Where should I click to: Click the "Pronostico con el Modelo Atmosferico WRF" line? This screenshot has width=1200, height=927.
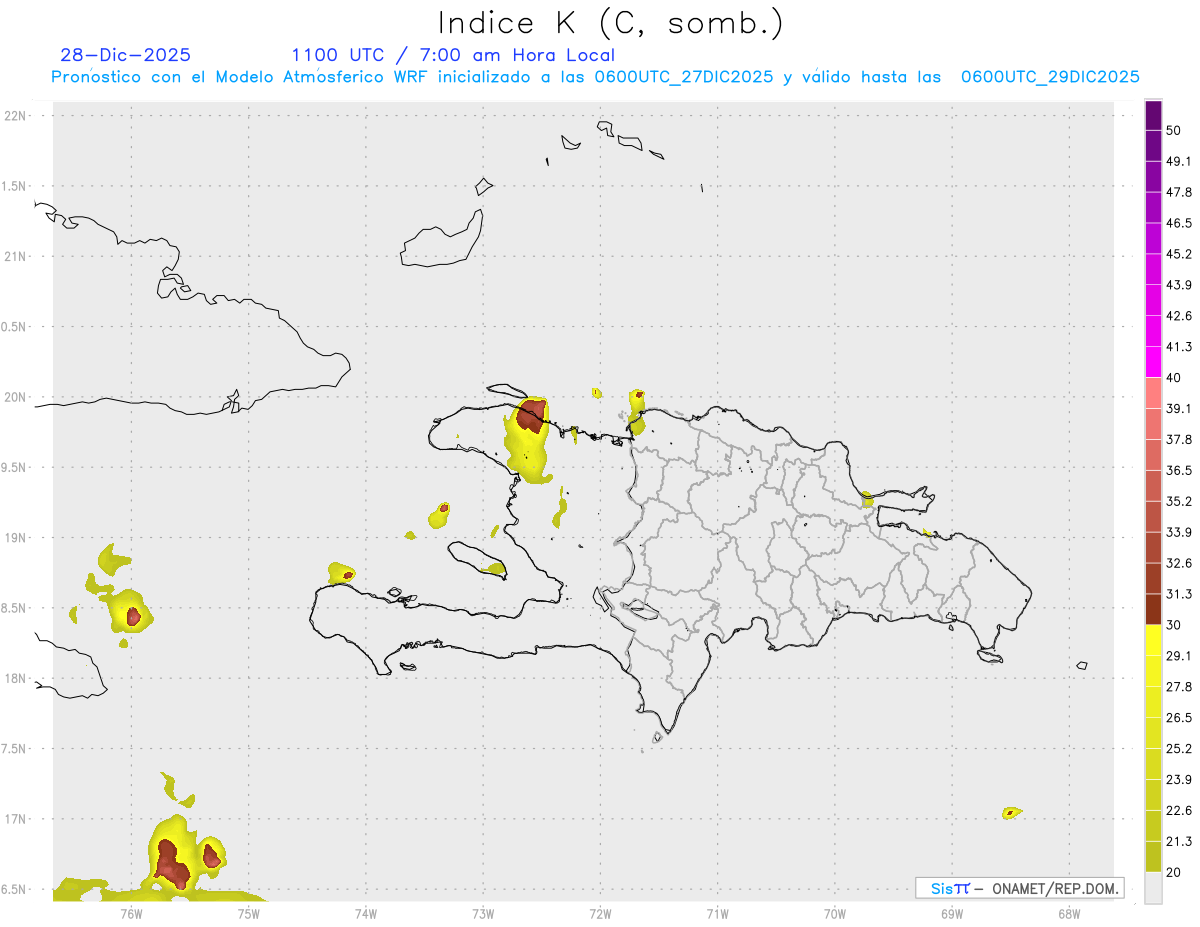(x=596, y=77)
